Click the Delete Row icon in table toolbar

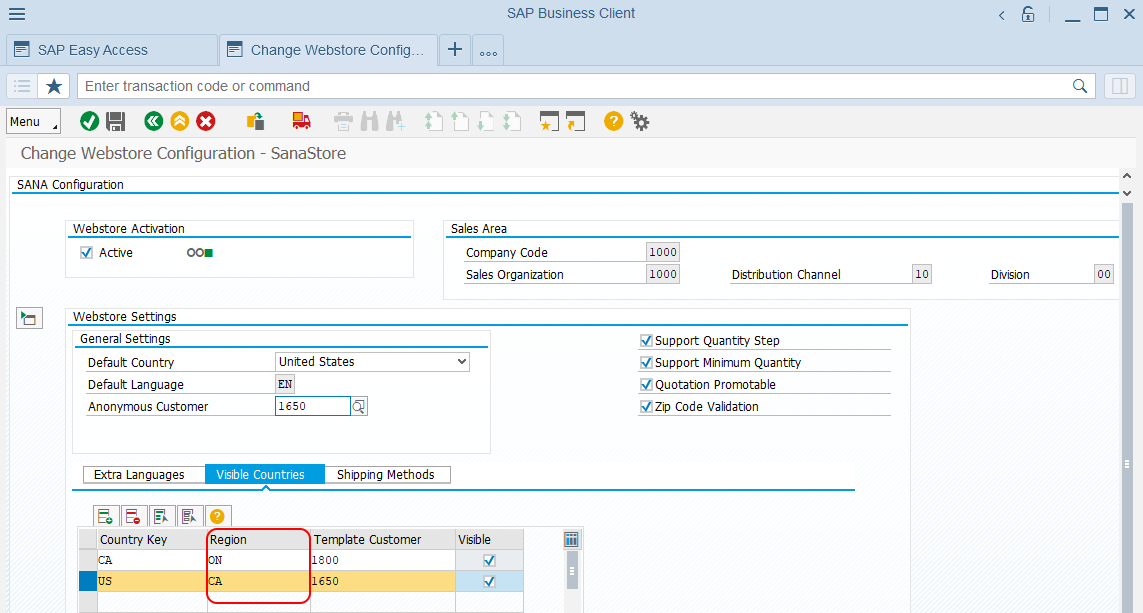click(133, 517)
